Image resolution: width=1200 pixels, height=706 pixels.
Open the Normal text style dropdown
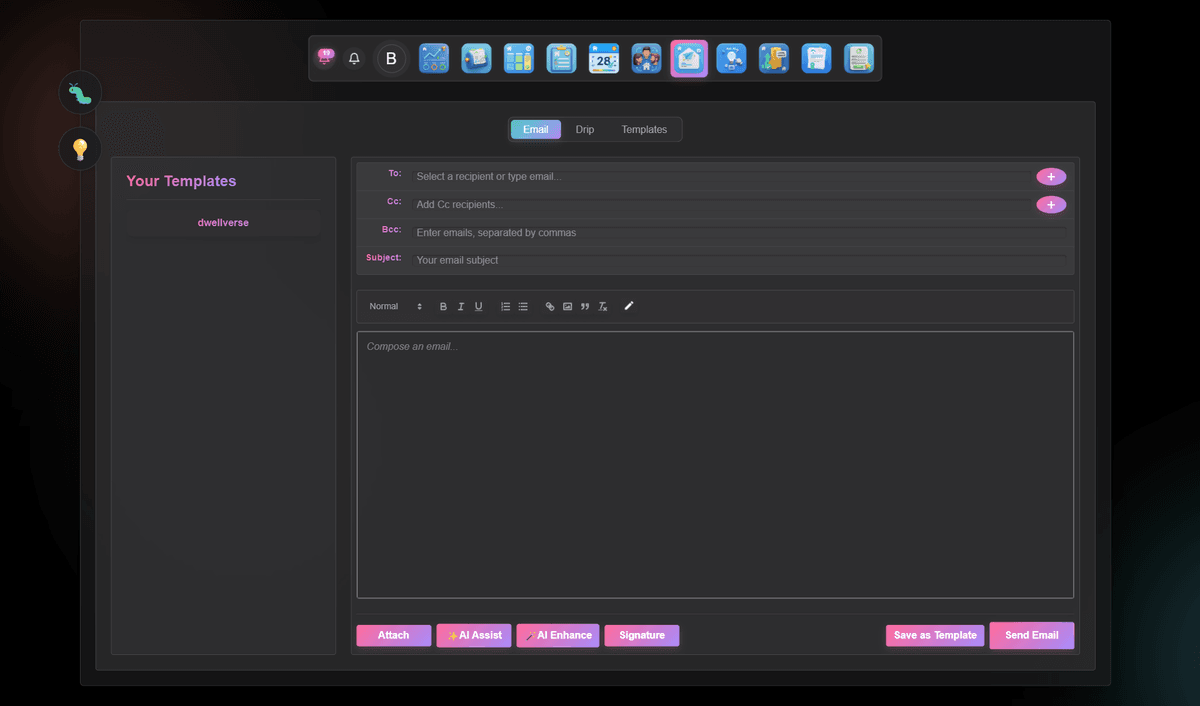(393, 306)
